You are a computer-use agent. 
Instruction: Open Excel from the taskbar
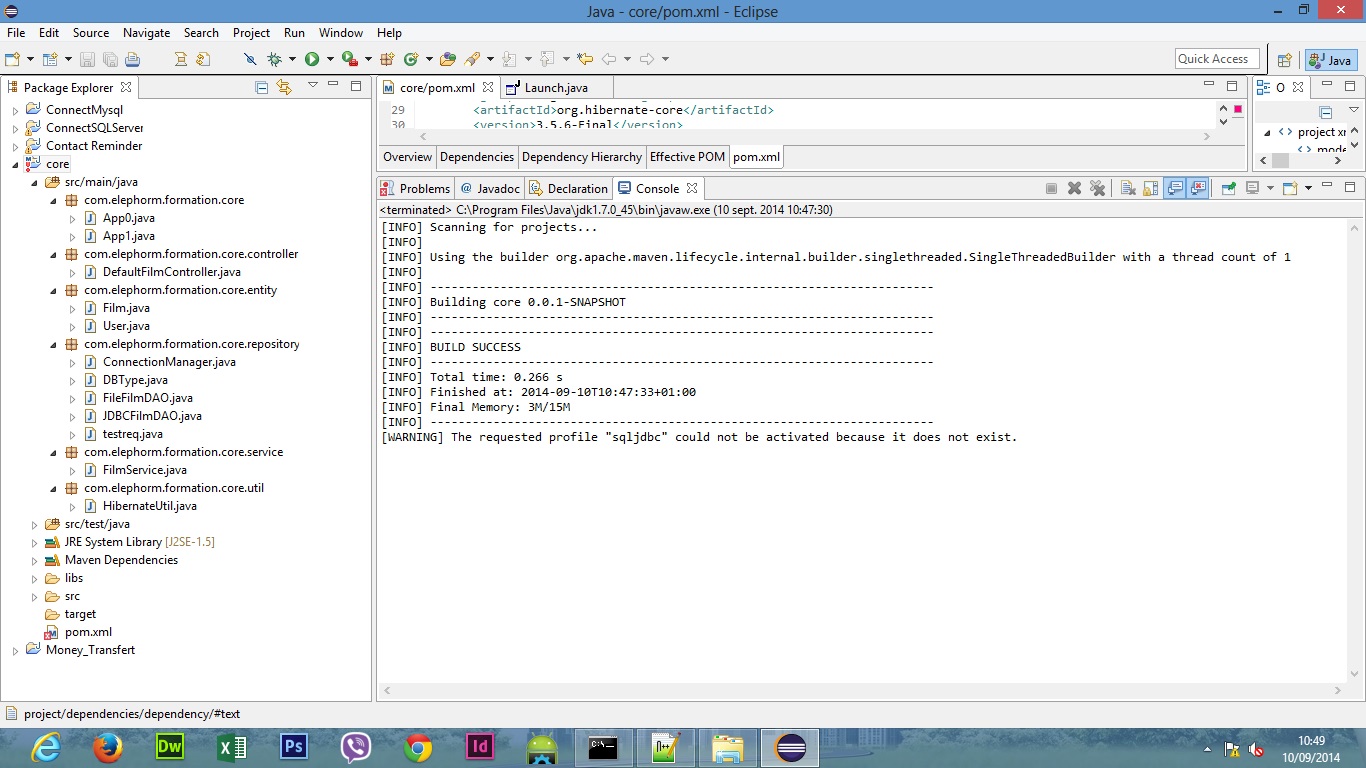[x=232, y=747]
